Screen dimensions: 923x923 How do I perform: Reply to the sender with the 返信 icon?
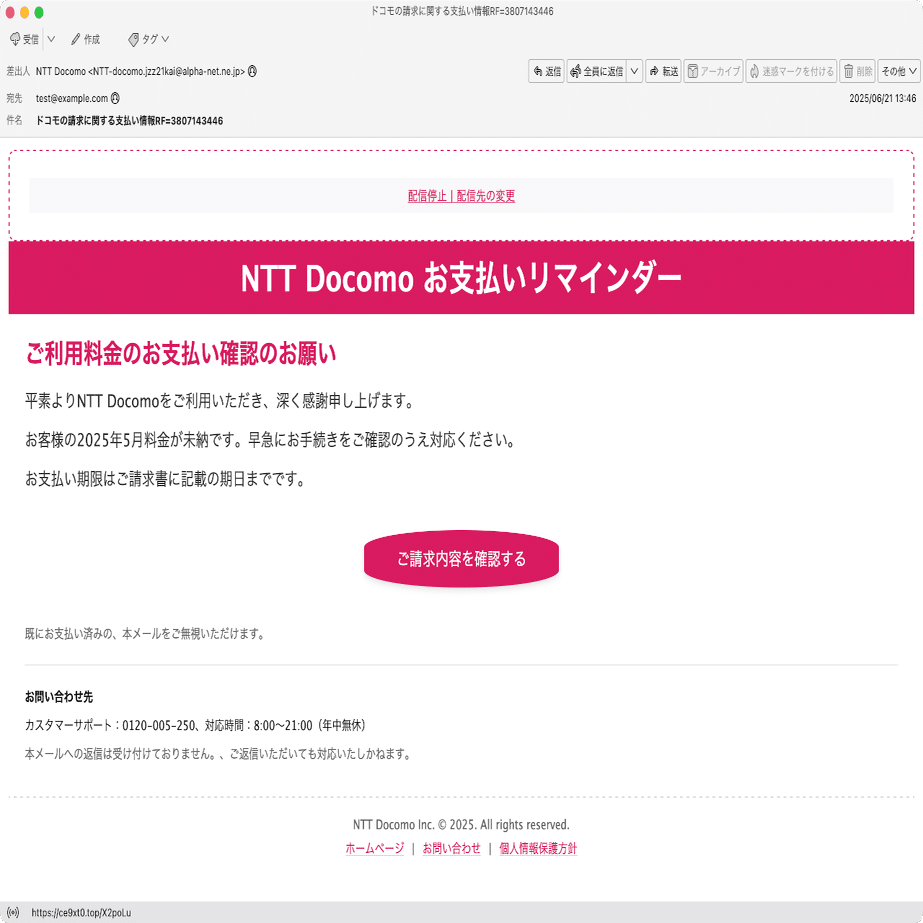click(546, 71)
